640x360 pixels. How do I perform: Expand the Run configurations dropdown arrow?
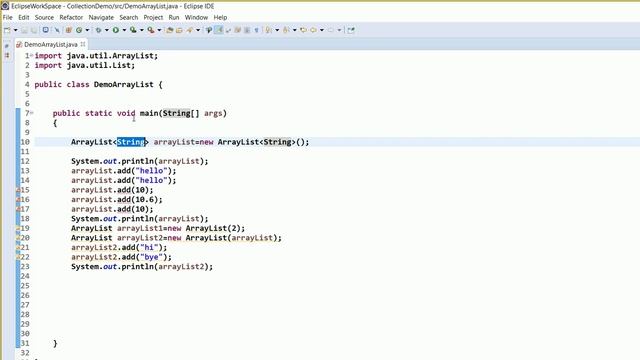click(x=124, y=30)
